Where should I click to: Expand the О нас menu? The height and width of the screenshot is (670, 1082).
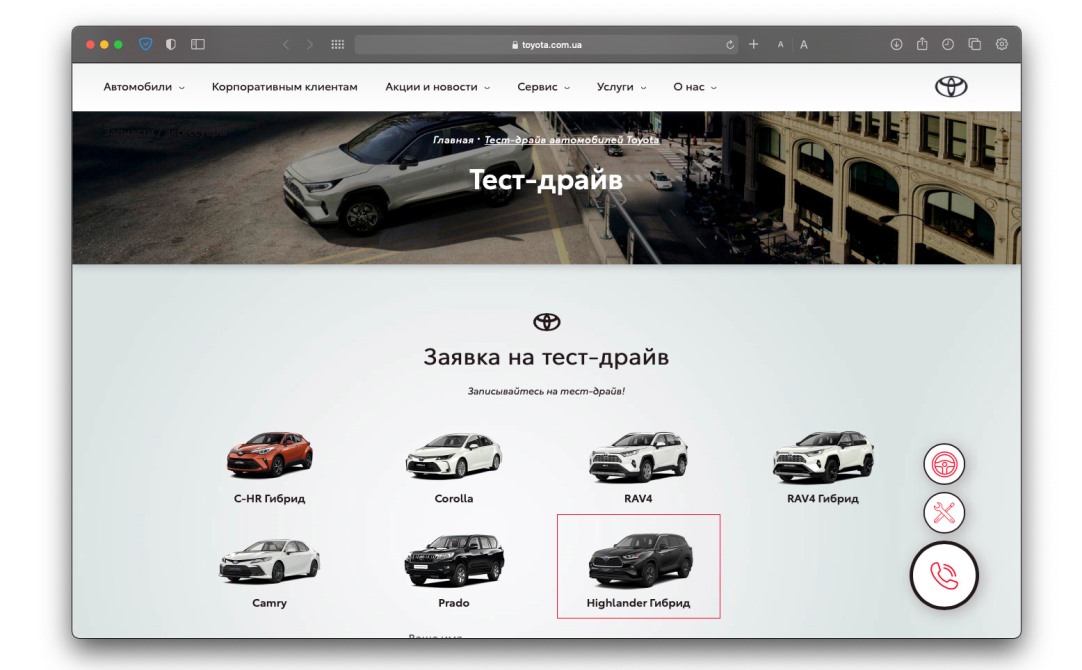[x=695, y=87]
